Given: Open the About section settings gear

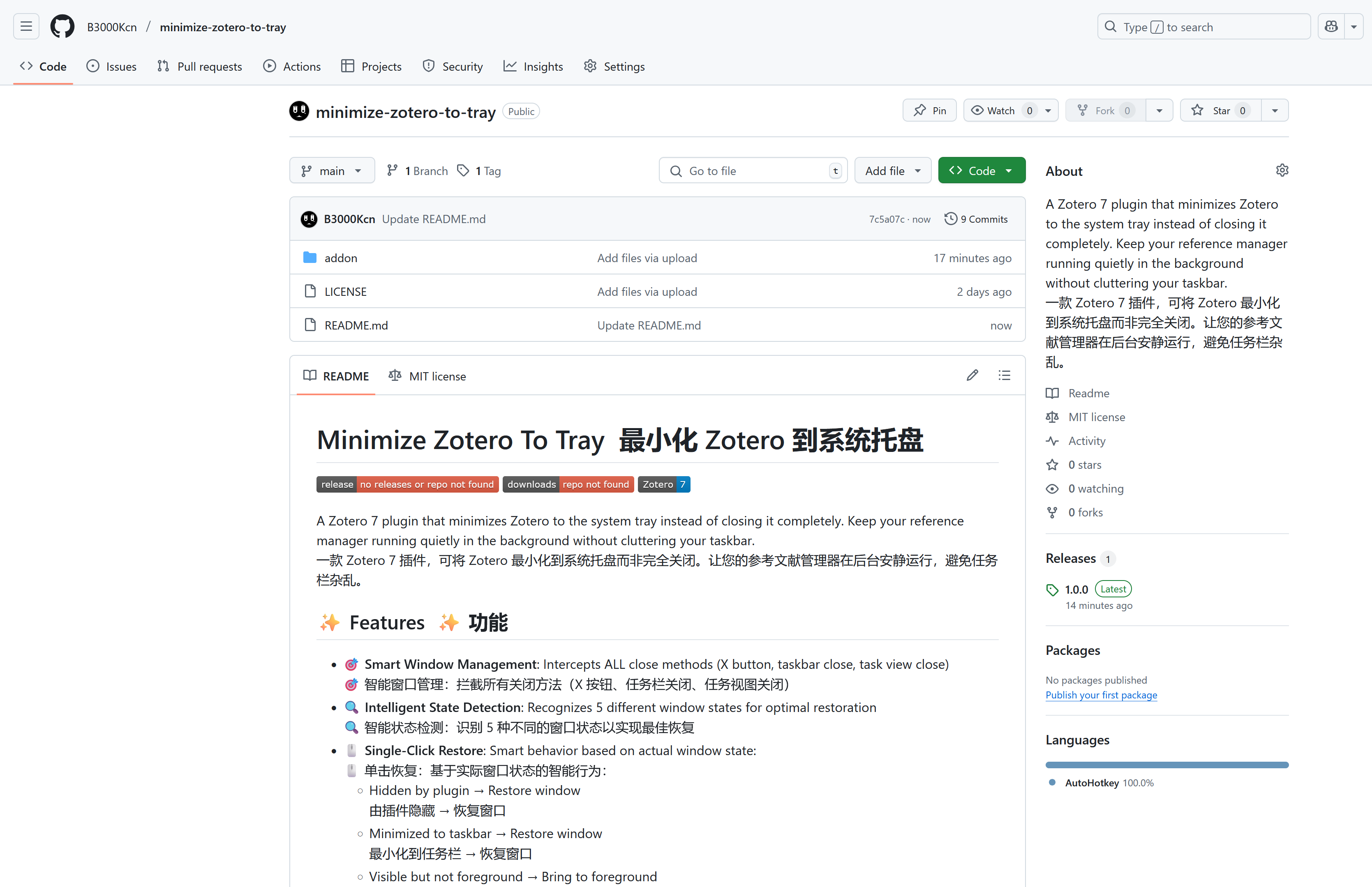Looking at the screenshot, I should pos(1282,170).
